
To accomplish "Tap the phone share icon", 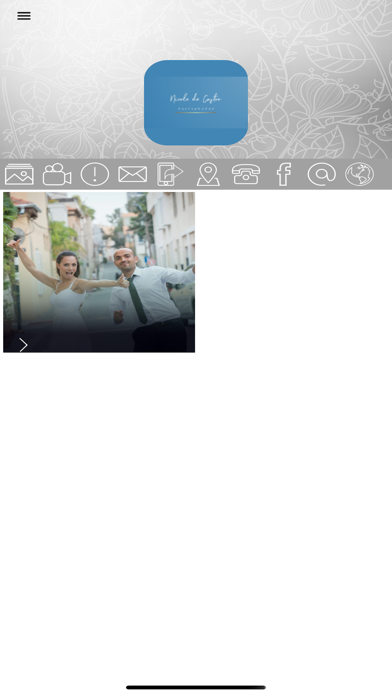I will pyautogui.click(x=170, y=174).
